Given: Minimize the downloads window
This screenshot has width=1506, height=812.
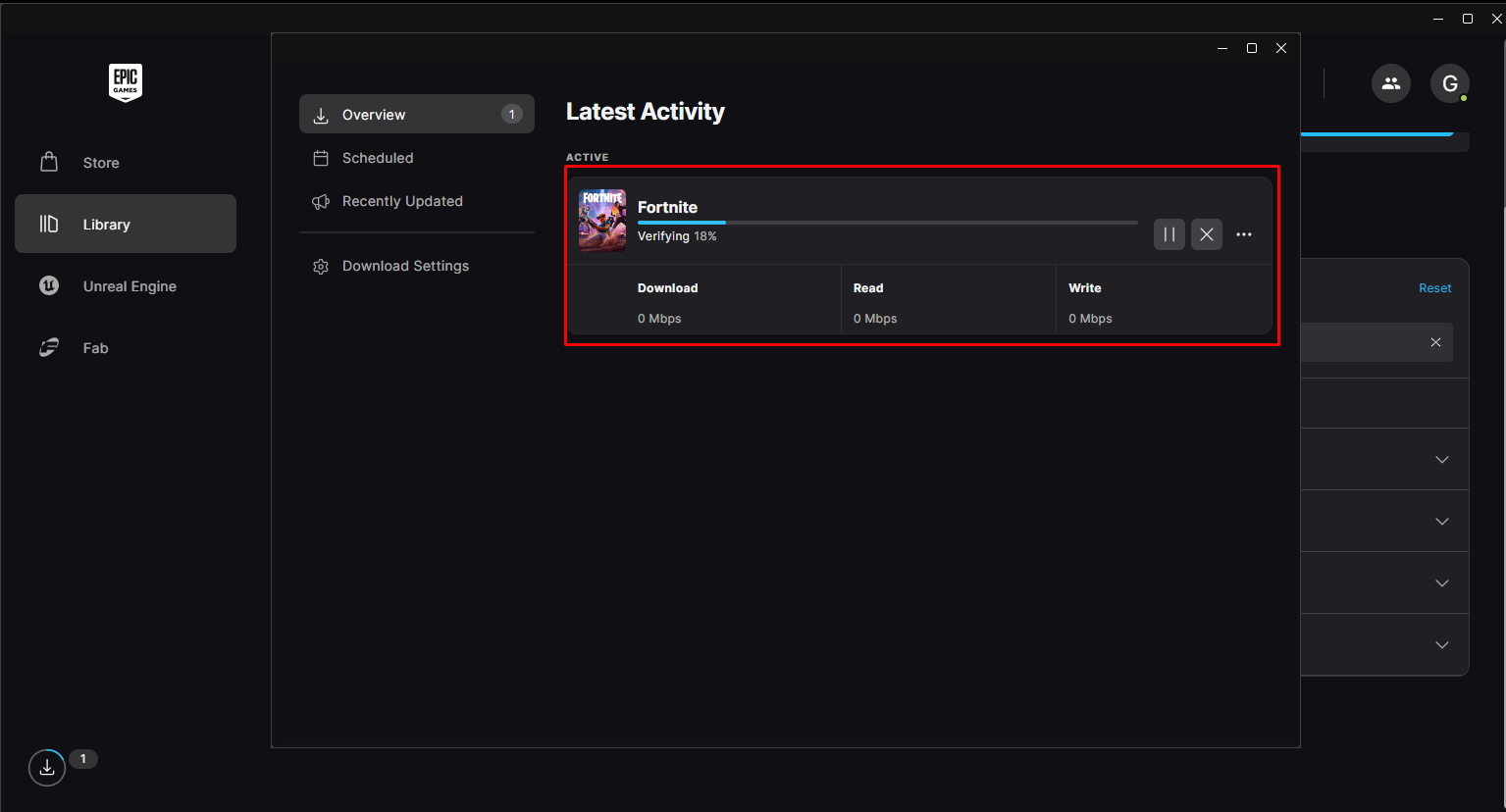Looking at the screenshot, I should 1222,48.
